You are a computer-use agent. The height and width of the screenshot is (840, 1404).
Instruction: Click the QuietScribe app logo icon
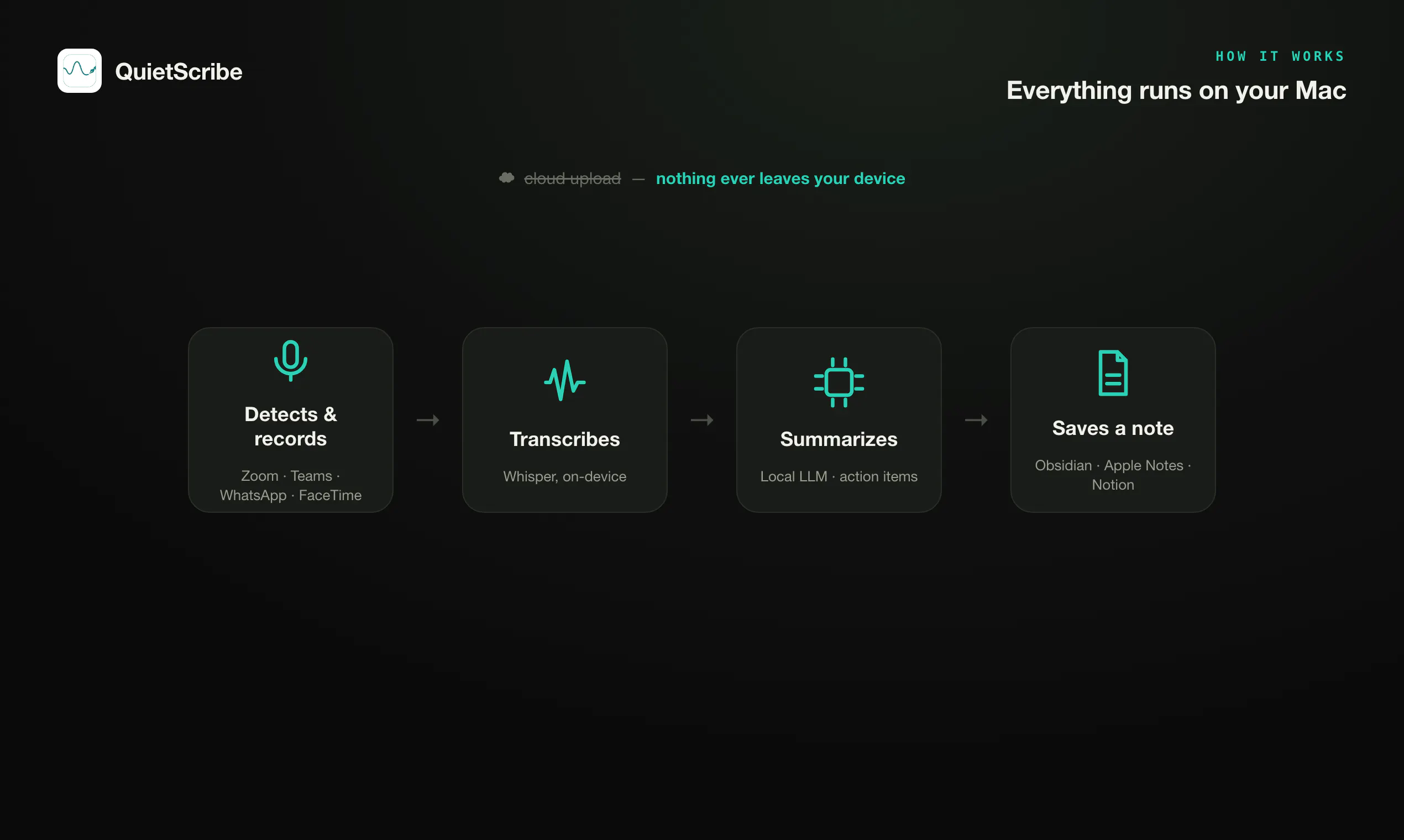pos(79,71)
